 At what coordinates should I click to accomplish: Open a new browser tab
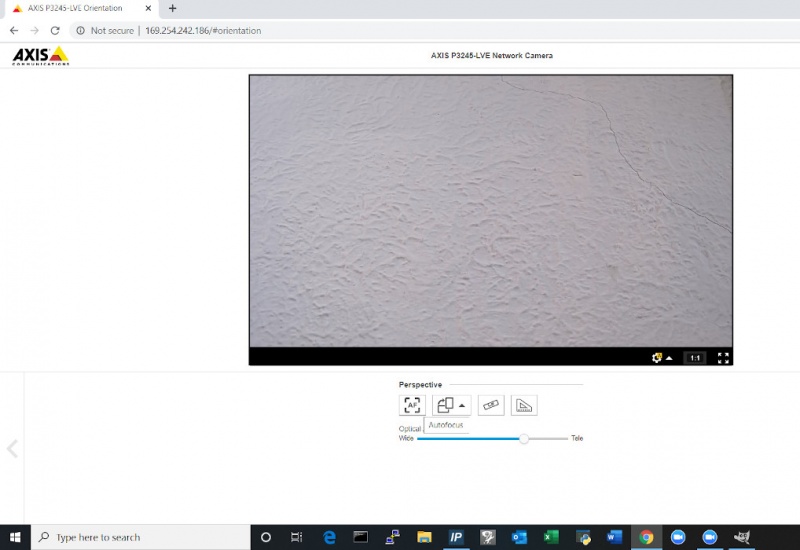point(172,8)
